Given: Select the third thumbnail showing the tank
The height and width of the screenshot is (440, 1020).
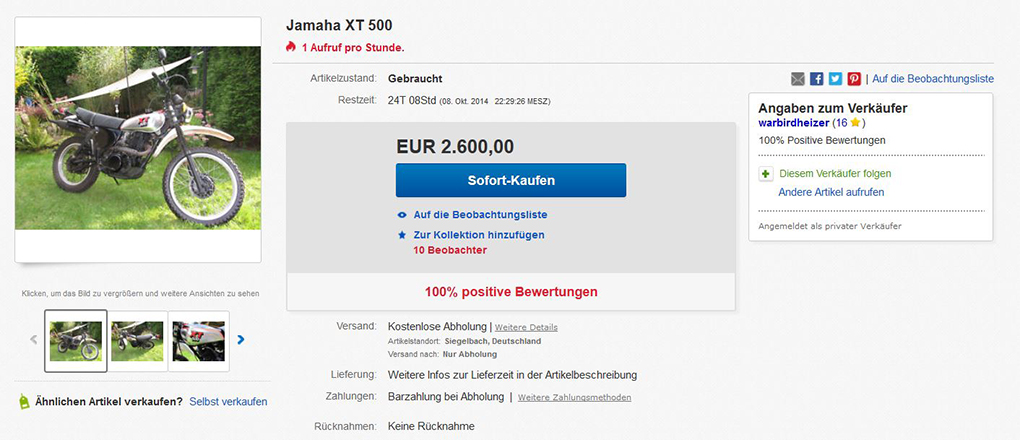Looking at the screenshot, I should coord(198,341).
